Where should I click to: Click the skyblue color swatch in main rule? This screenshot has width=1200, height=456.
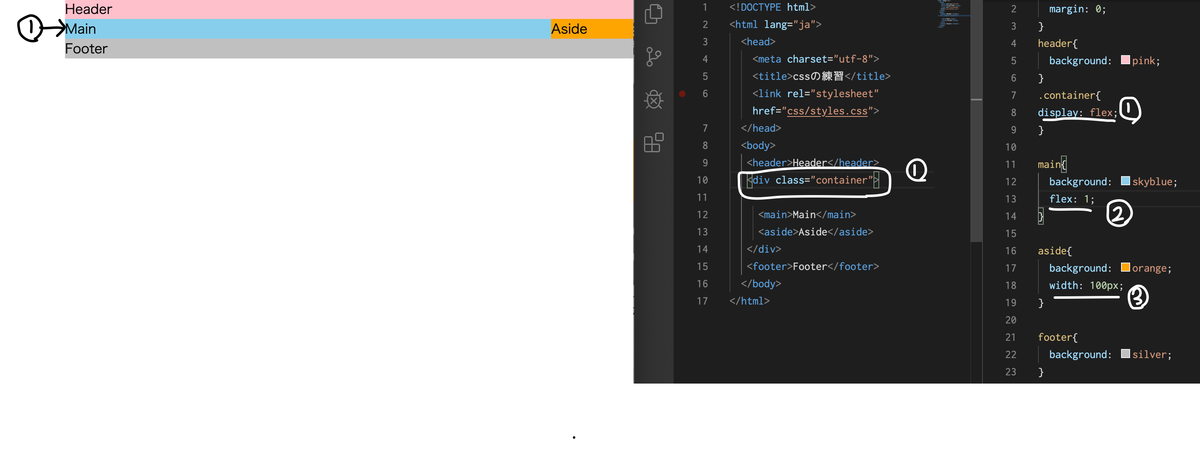click(x=1125, y=182)
